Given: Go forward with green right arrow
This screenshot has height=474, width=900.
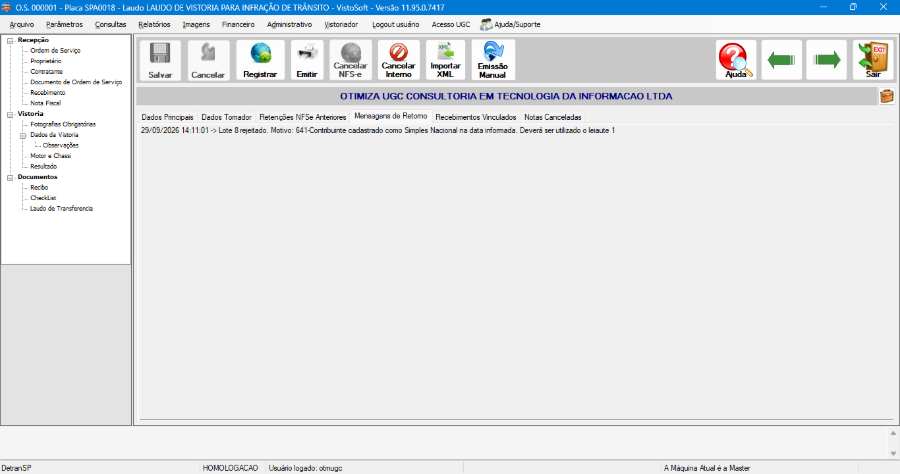Looking at the screenshot, I should (827, 60).
